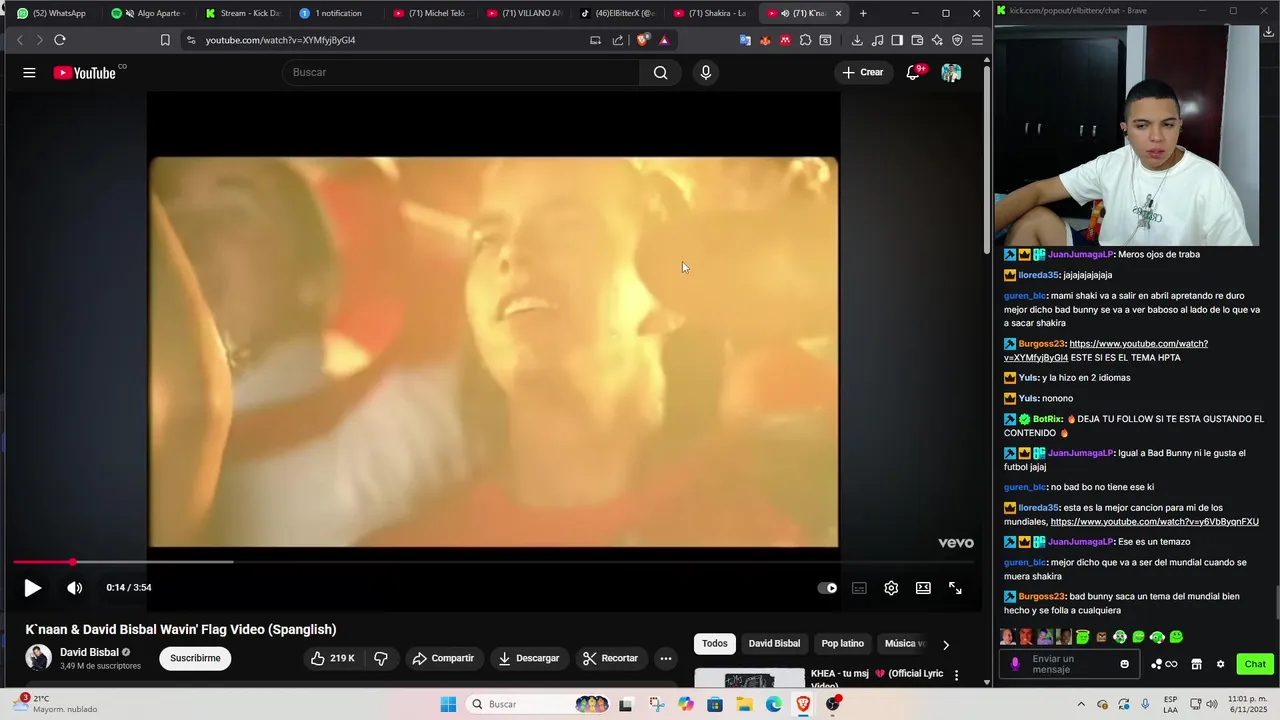Click the Descargar download button
Screen dimensions: 1280x720
click(x=529, y=658)
